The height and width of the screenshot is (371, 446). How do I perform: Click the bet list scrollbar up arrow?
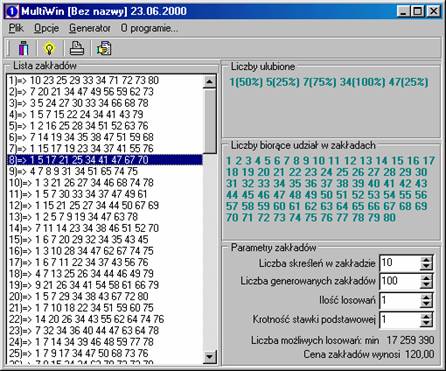(x=210, y=82)
